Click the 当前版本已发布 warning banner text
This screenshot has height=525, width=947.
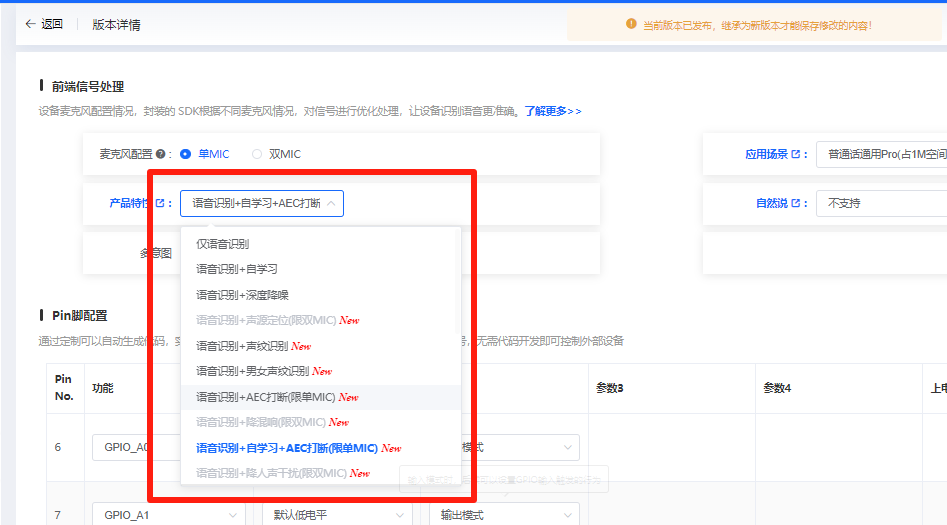pyautogui.click(x=757, y=25)
